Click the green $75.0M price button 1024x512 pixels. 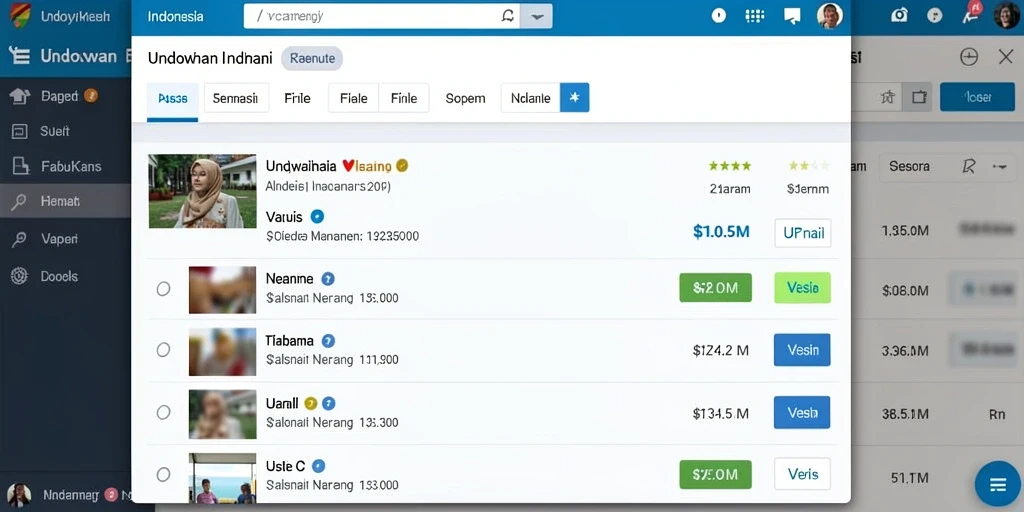715,475
